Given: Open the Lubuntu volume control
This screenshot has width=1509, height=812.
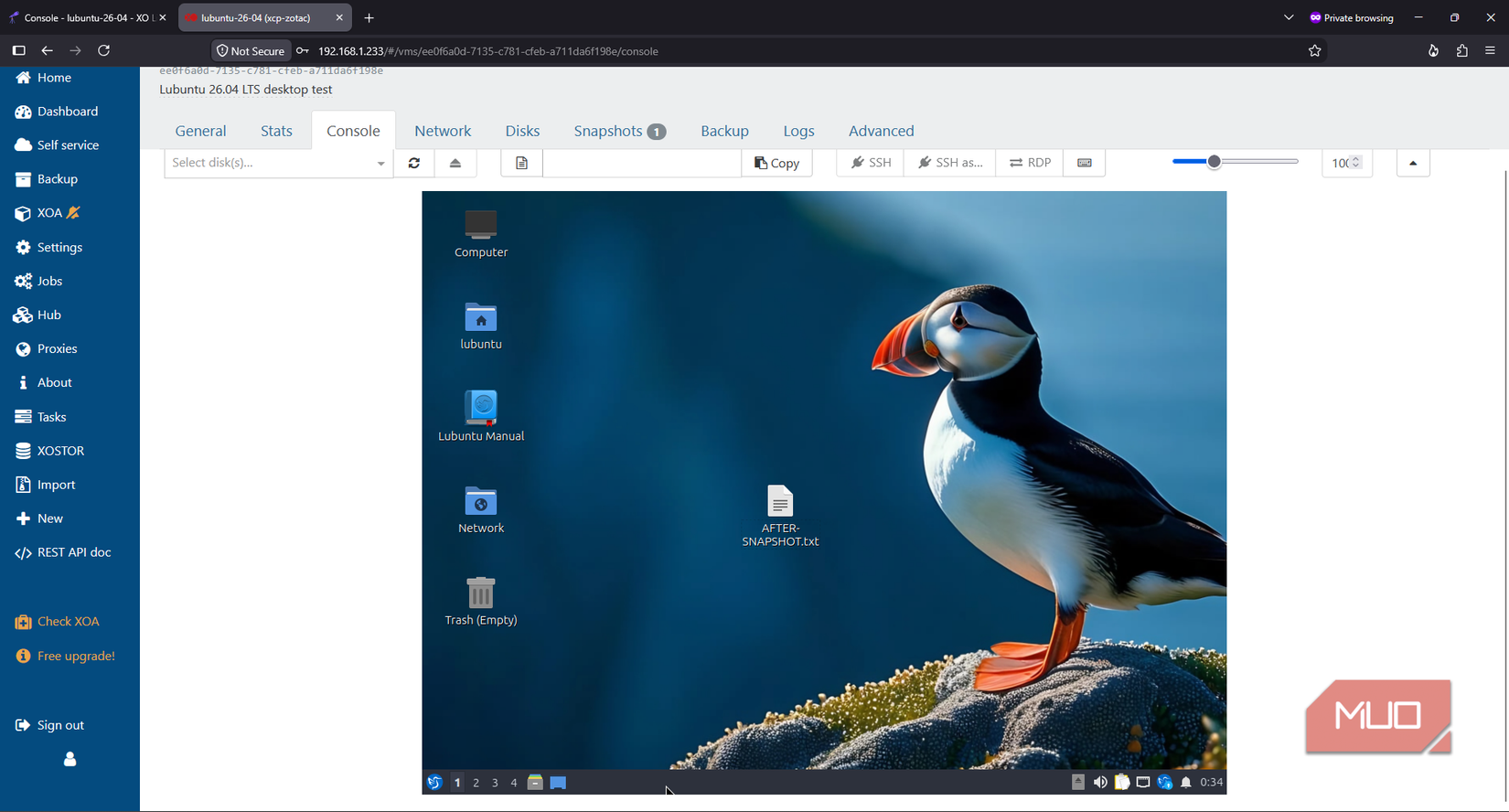Looking at the screenshot, I should click(x=1100, y=783).
